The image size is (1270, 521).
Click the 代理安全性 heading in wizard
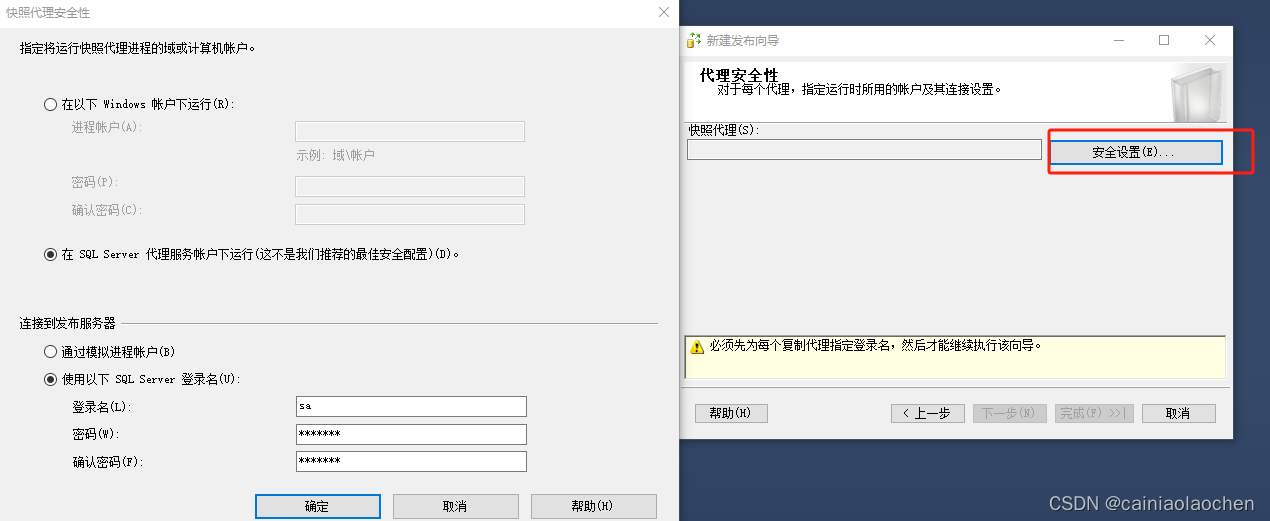[739, 75]
